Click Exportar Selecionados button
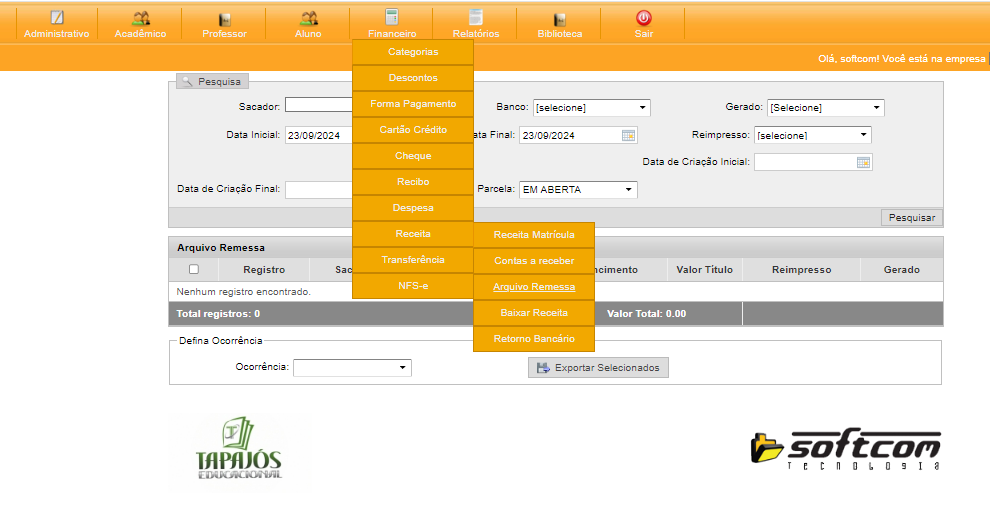 (x=598, y=368)
